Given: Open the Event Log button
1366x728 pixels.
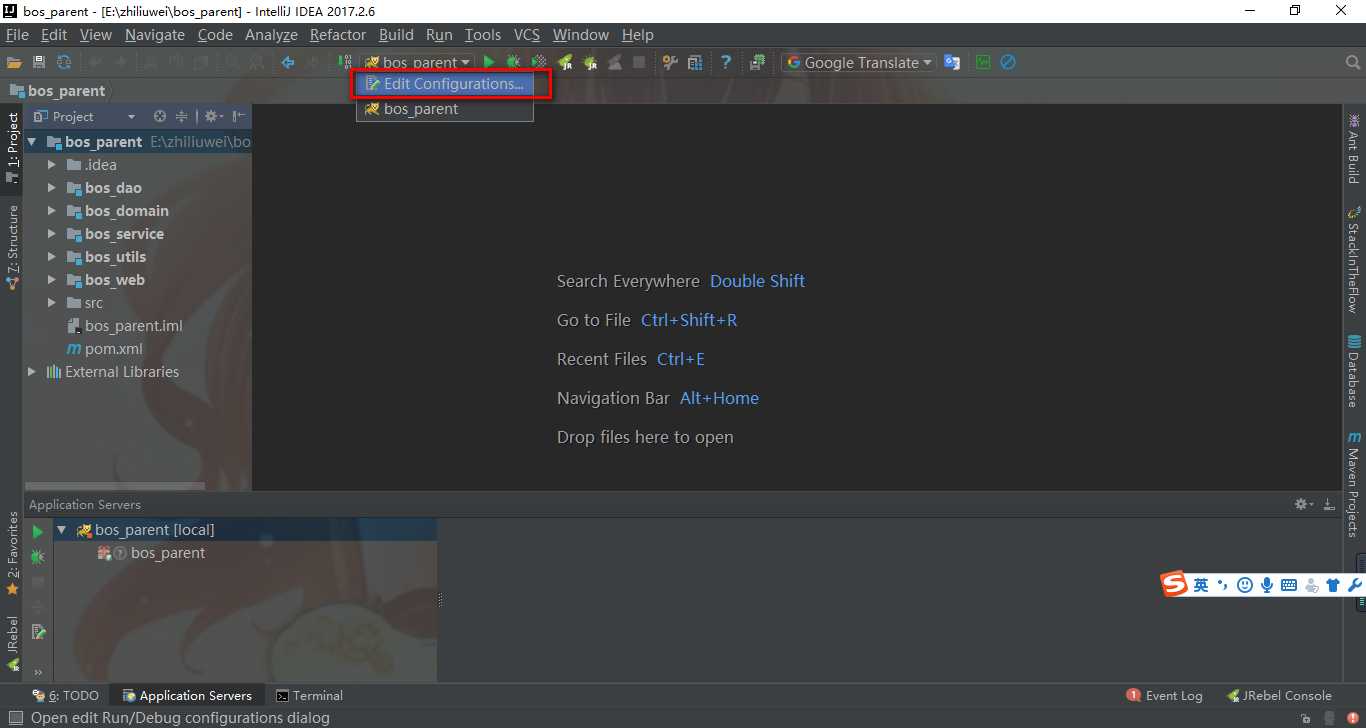Looking at the screenshot, I should click(1165, 696).
